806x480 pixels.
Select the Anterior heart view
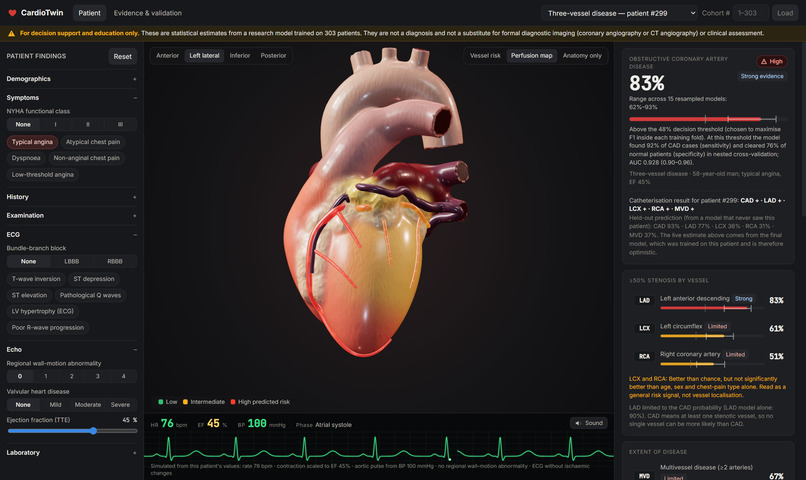click(x=168, y=56)
